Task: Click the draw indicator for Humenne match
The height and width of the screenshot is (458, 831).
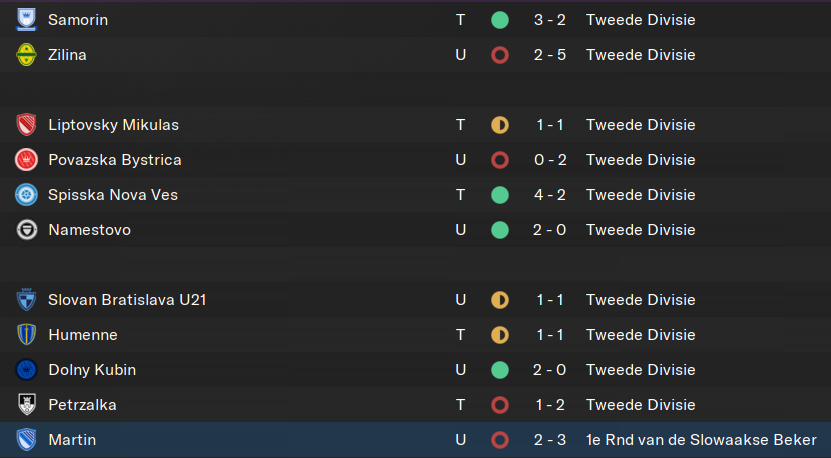Action: (500, 335)
